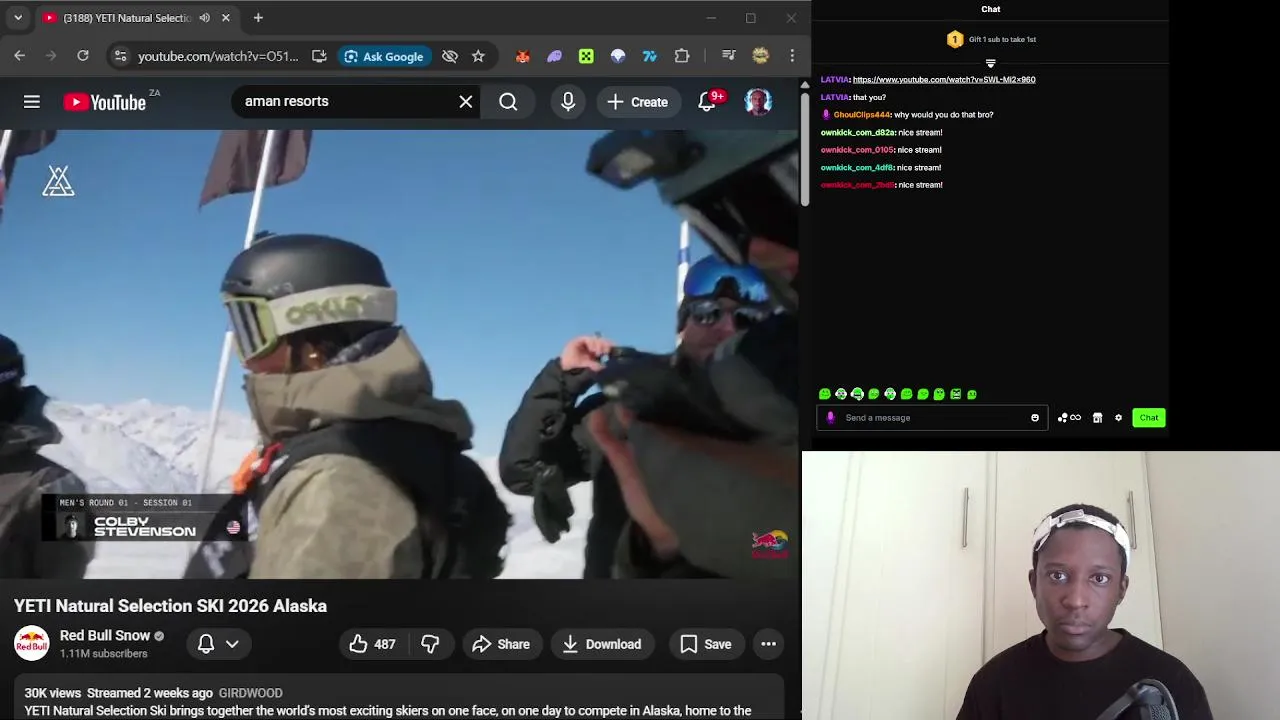Open the Chrome three-dot menu
The height and width of the screenshot is (720, 1280).
[x=792, y=56]
